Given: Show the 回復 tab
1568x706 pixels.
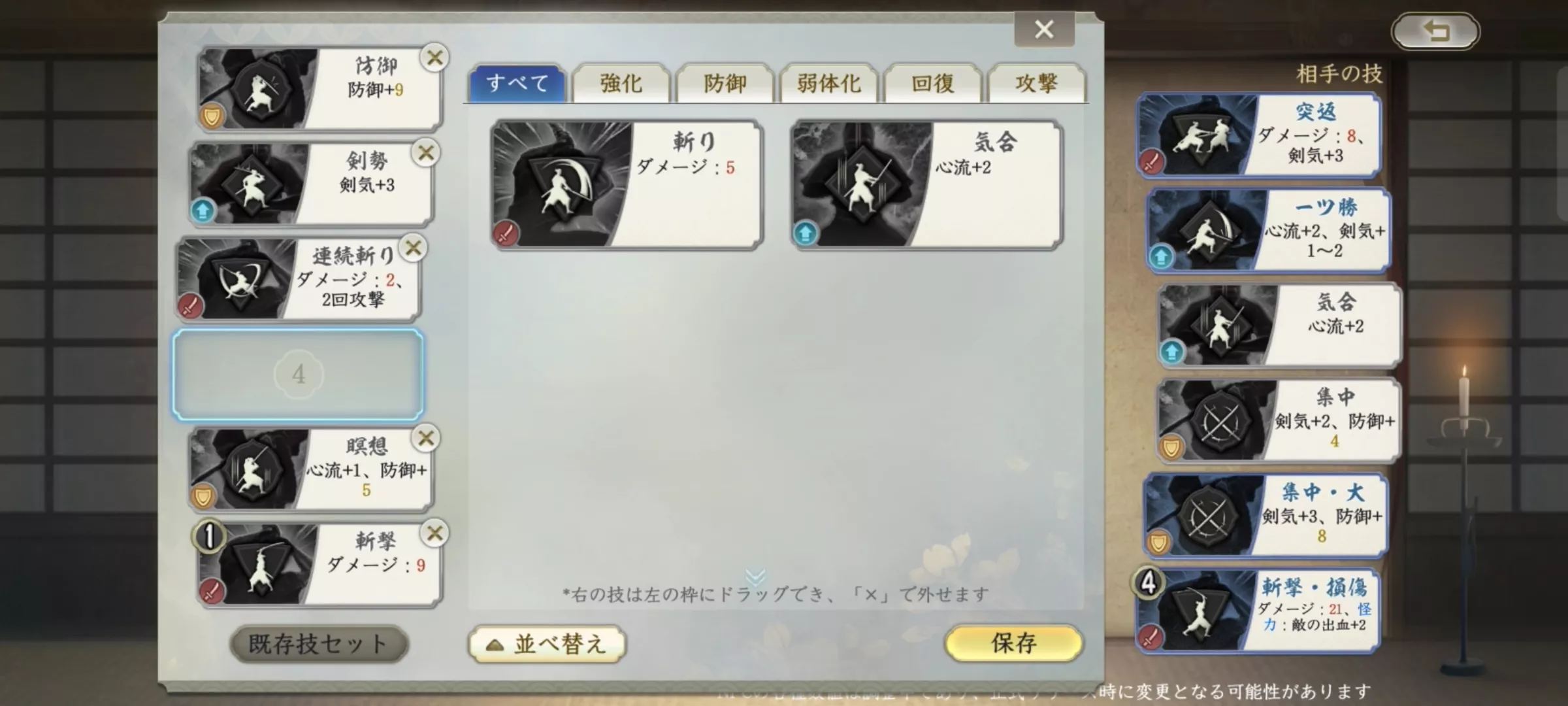Looking at the screenshot, I should (x=933, y=84).
